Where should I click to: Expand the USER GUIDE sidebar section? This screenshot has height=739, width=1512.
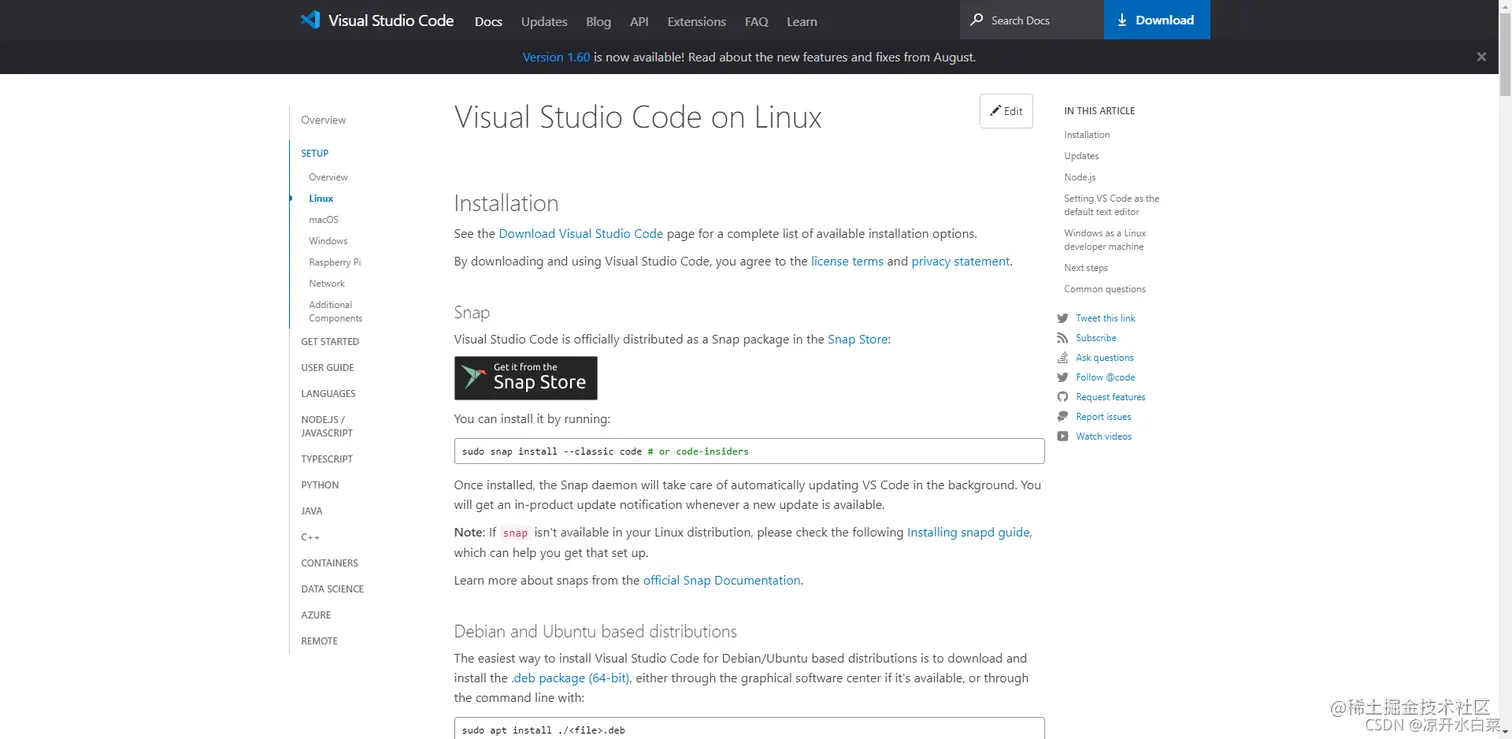[328, 368]
